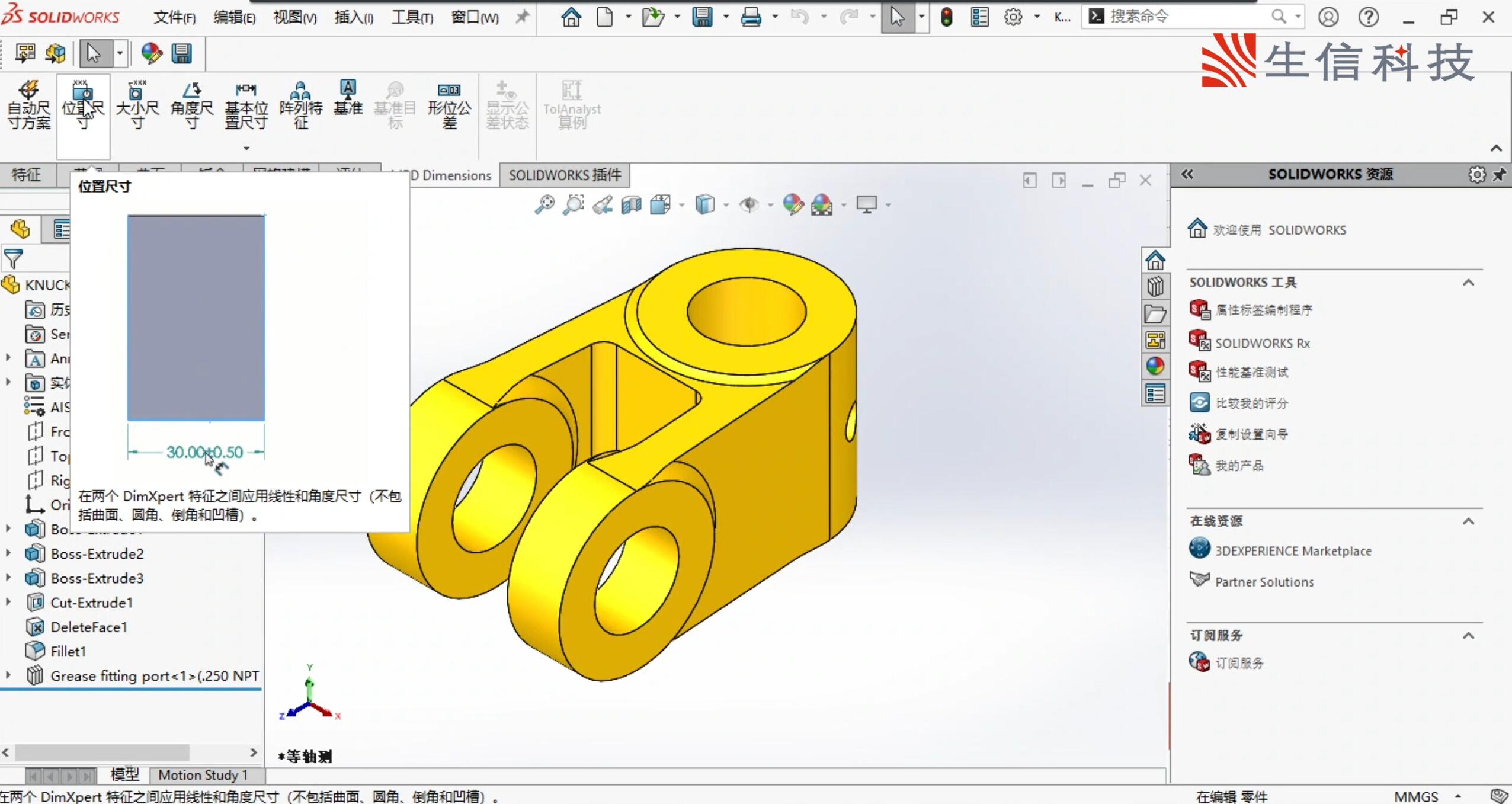Click the Edit Appearance color ball icon
This screenshot has height=804, width=1512.
pyautogui.click(x=793, y=205)
